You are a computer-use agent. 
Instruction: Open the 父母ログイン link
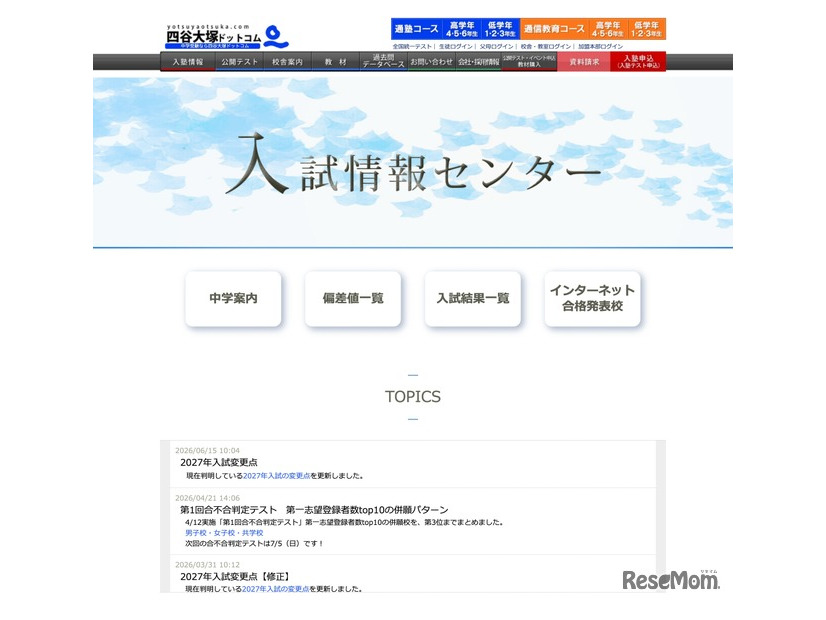pos(496,46)
